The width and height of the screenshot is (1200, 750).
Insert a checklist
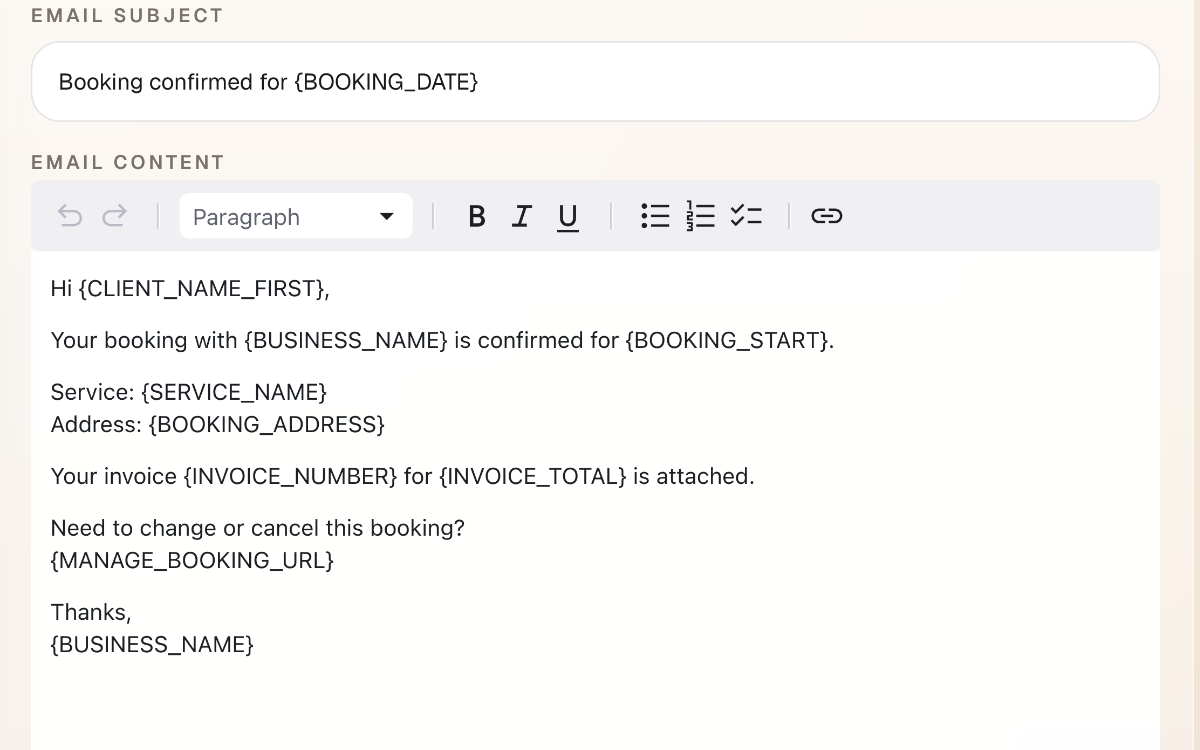pos(746,216)
